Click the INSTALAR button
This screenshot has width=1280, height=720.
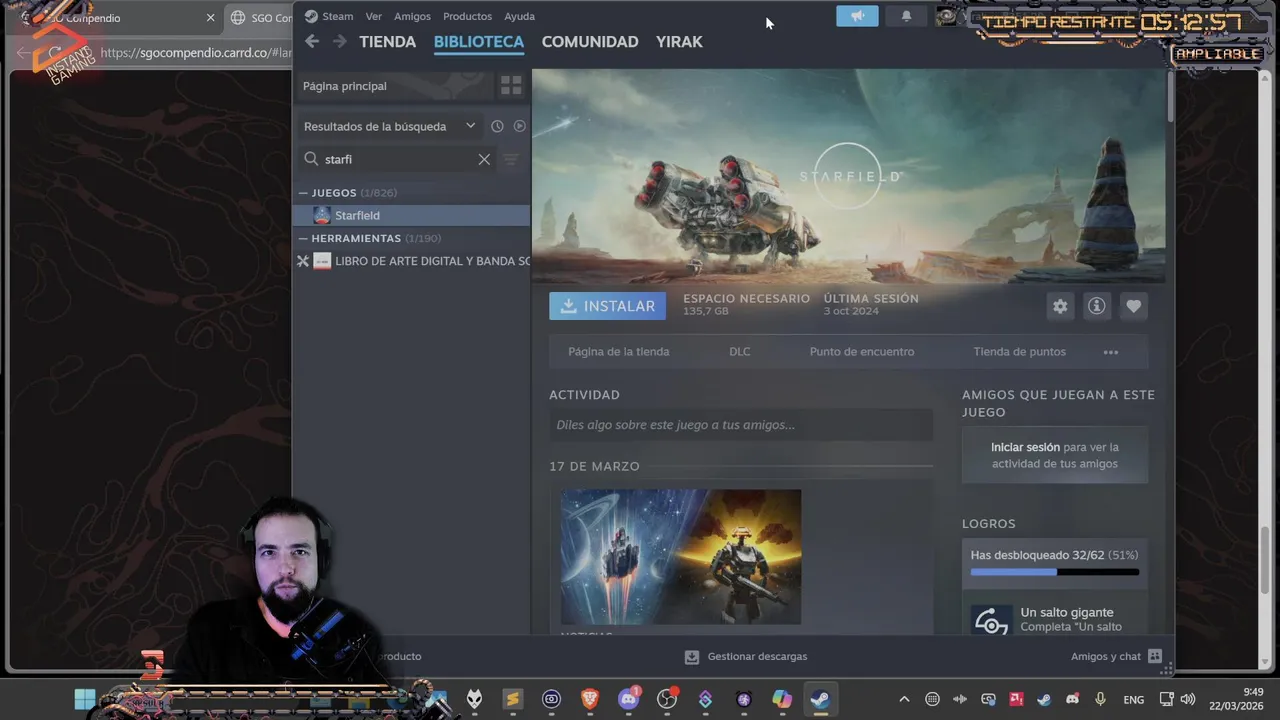pos(607,306)
